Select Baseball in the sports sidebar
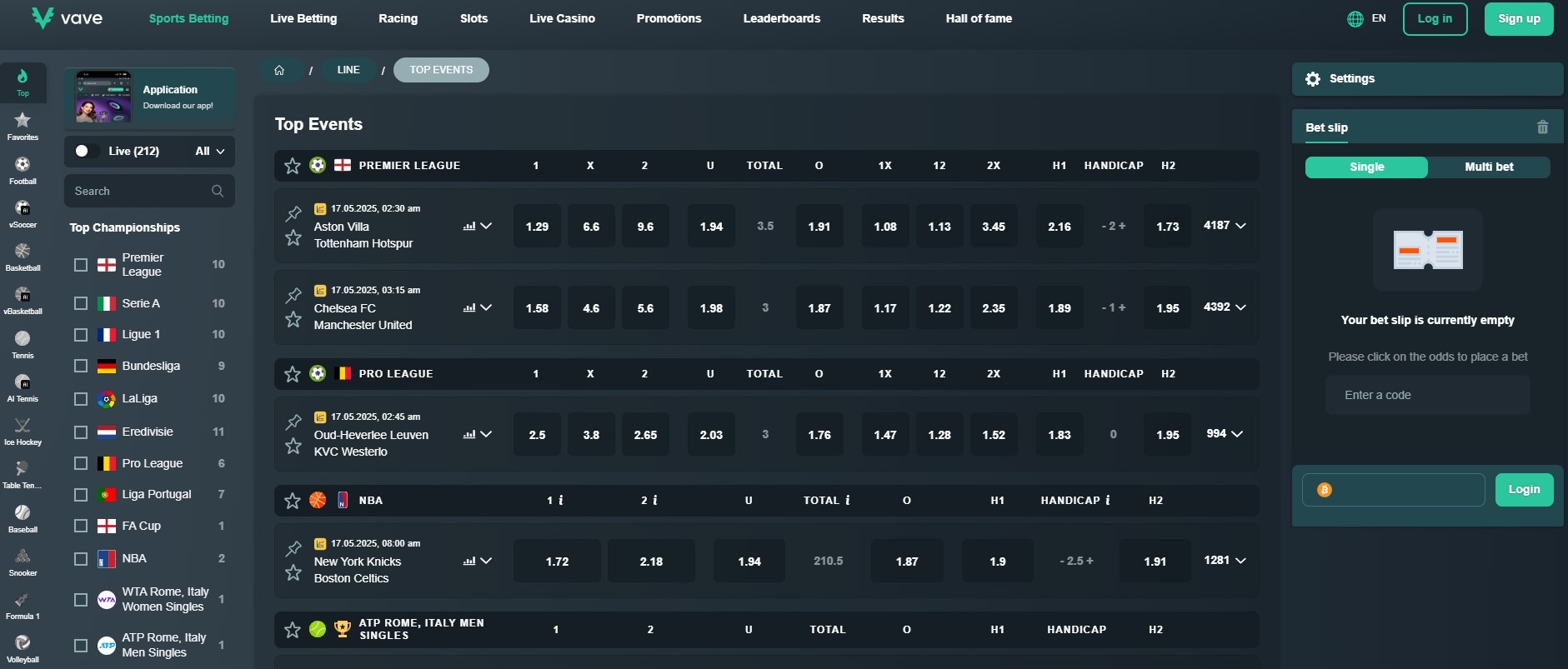Viewport: 1568px width, 669px height. (x=23, y=517)
